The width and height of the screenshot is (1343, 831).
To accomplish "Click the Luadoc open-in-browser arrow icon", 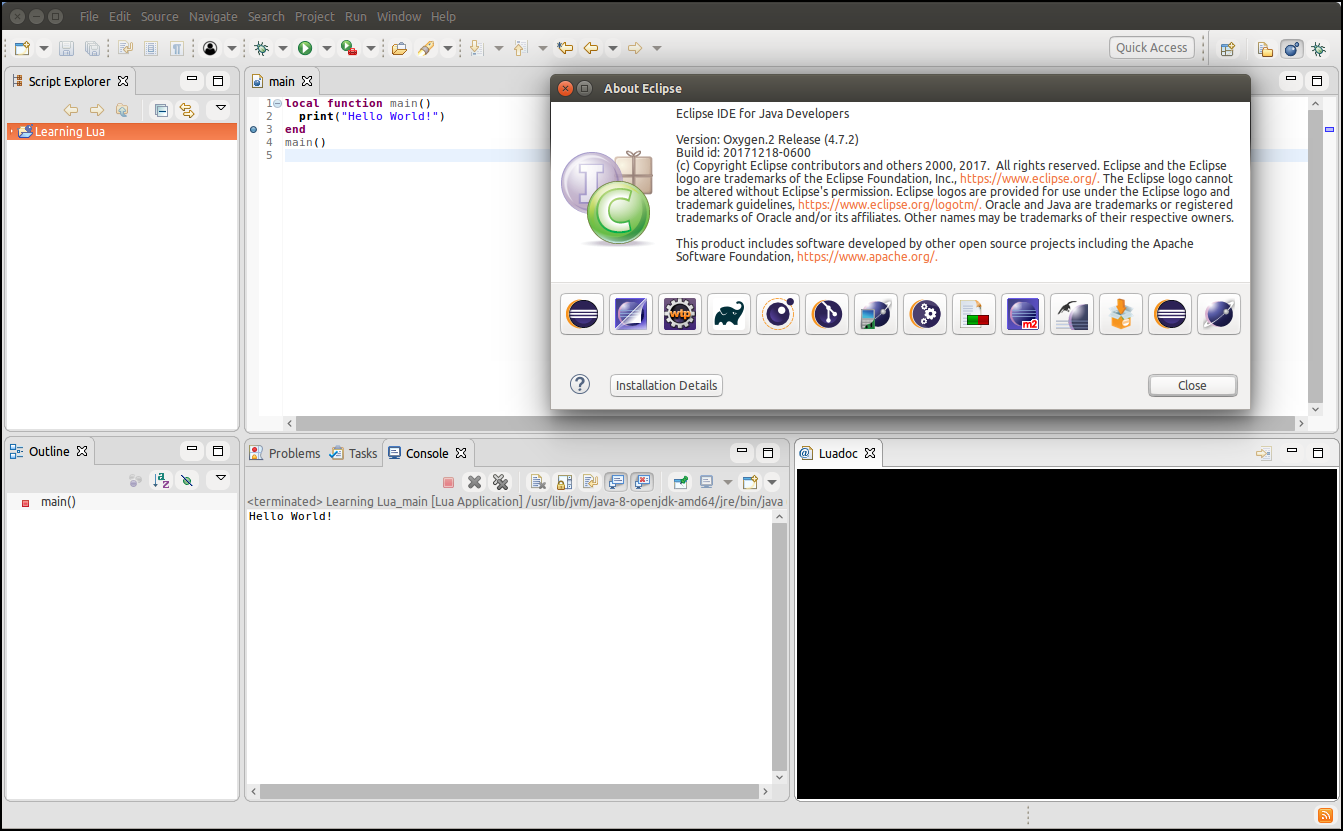I will click(1264, 453).
